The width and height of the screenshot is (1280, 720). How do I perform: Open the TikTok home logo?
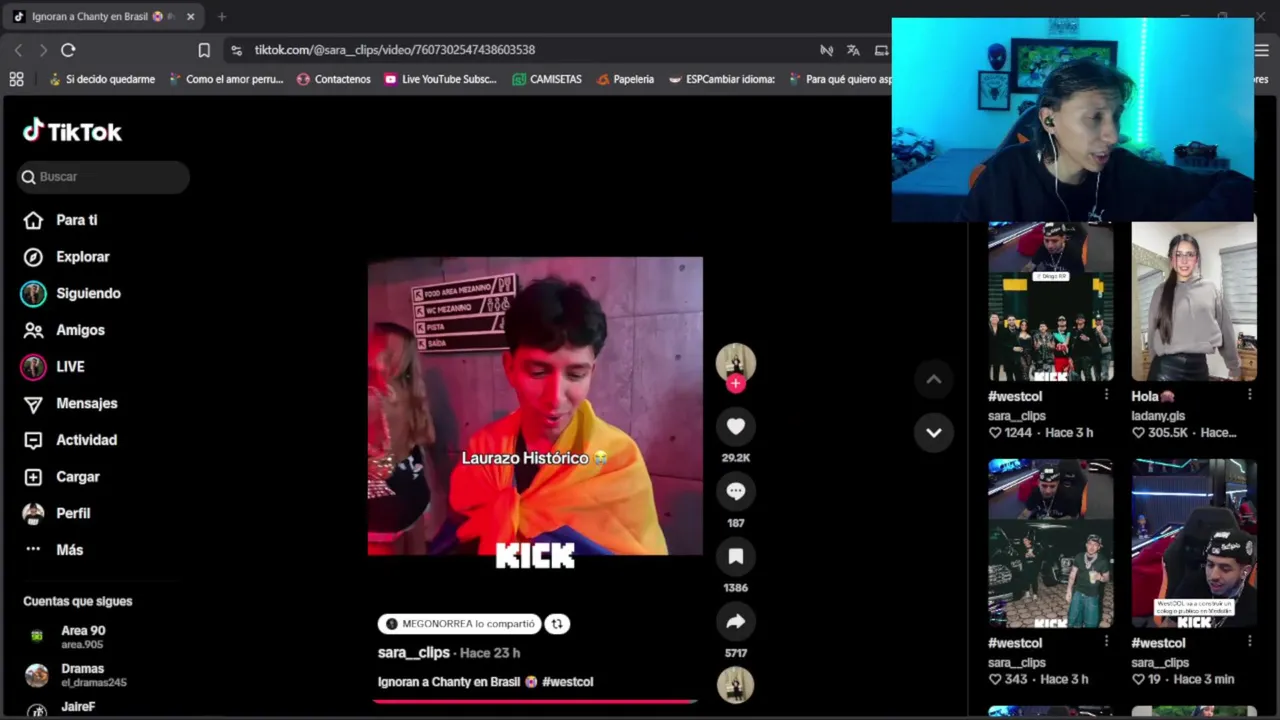click(x=72, y=131)
